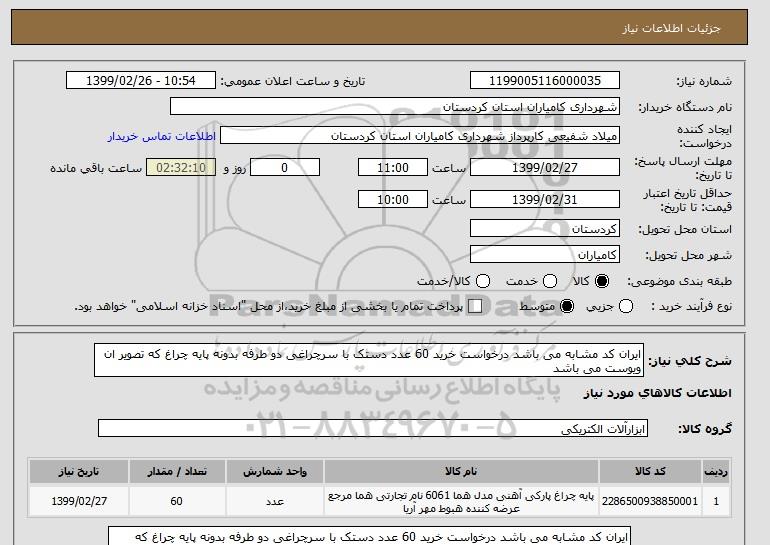Click the product name cell پایه چراغ پارکی
Screen dimensions: 770x545
pyautogui.click(x=461, y=501)
